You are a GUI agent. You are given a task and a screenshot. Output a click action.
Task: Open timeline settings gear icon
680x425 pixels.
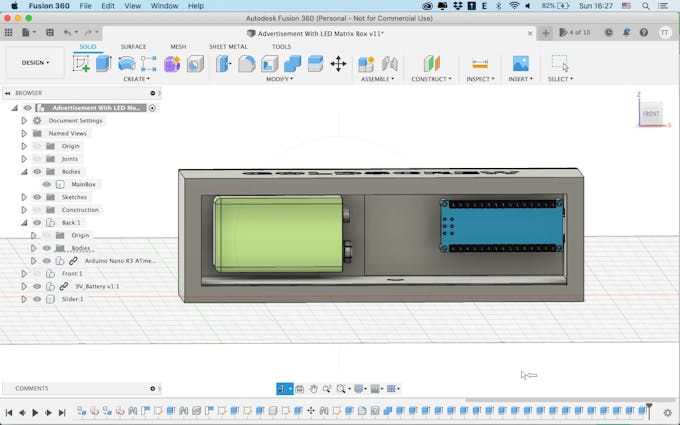pos(668,412)
